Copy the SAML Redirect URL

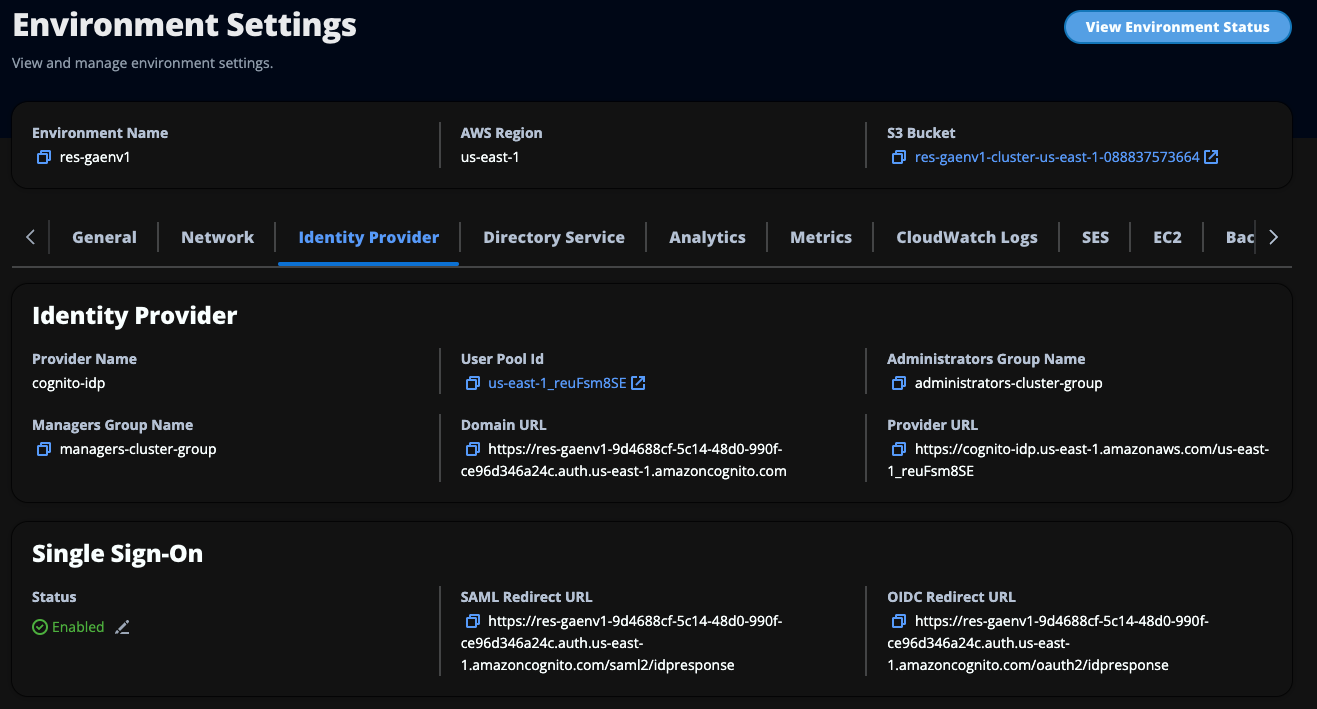(x=471, y=620)
